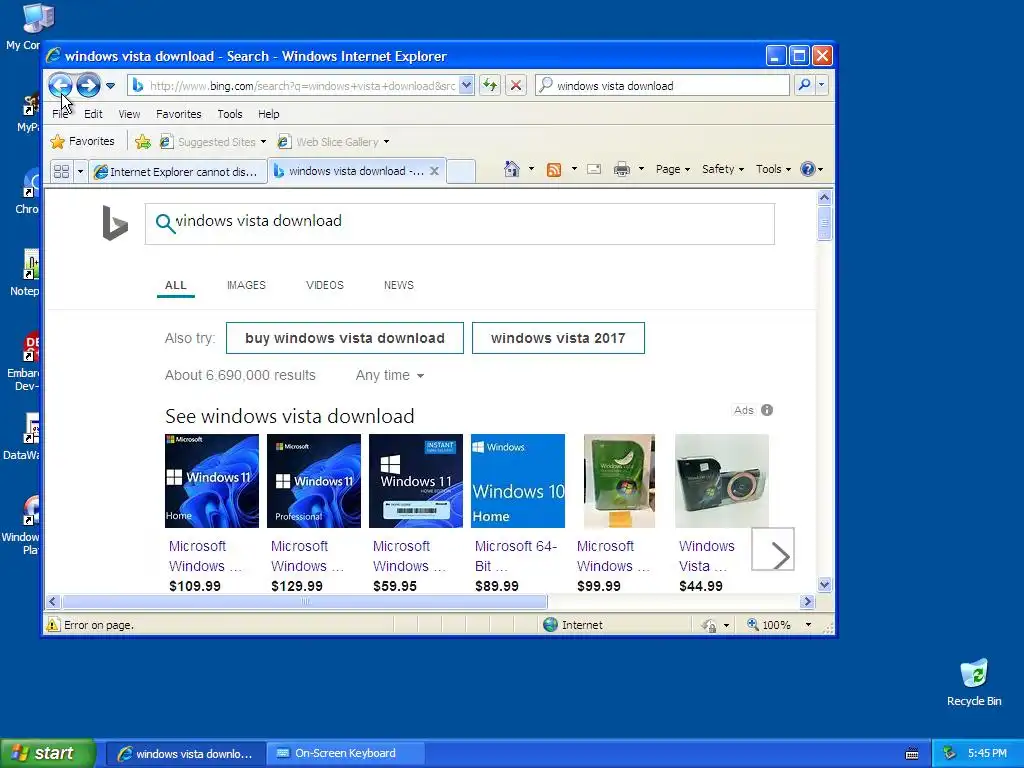Open the $129.99 Windows 11 Professional thumbnail

(313, 481)
